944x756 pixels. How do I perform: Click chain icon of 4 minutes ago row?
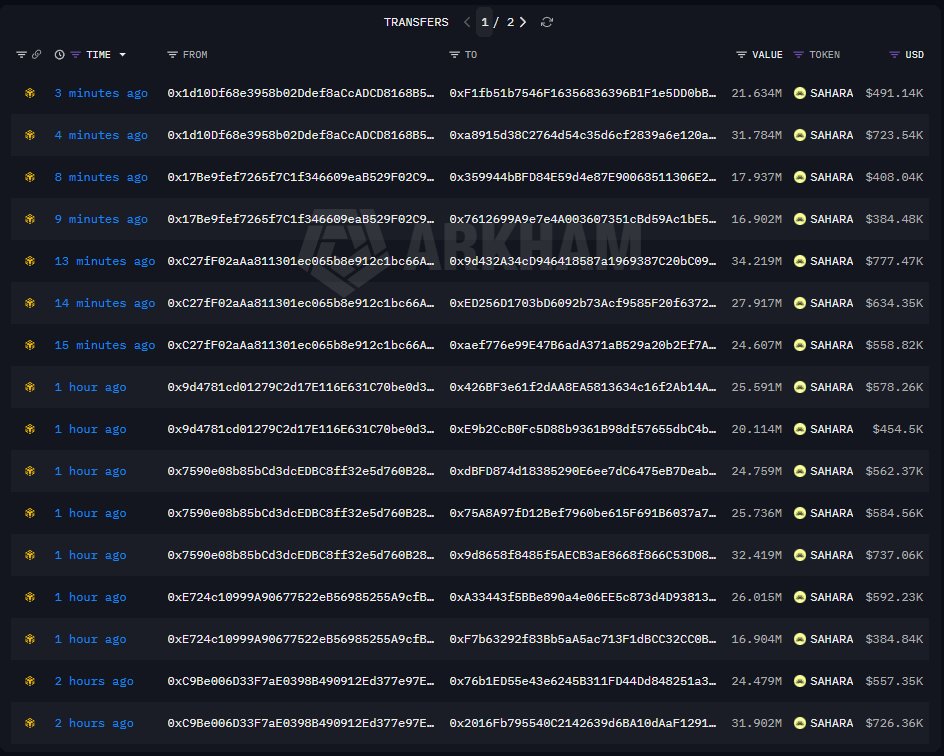click(x=30, y=135)
